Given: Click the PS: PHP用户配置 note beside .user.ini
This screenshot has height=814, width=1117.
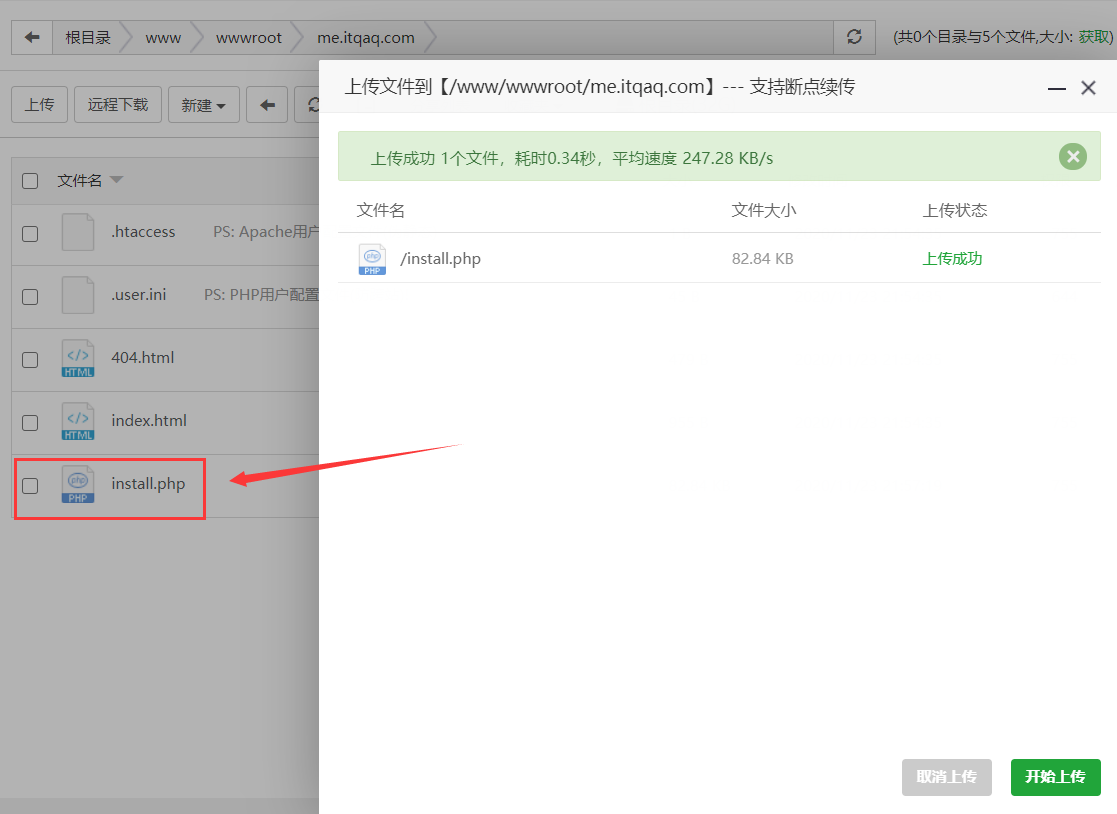Looking at the screenshot, I should pos(261,295).
